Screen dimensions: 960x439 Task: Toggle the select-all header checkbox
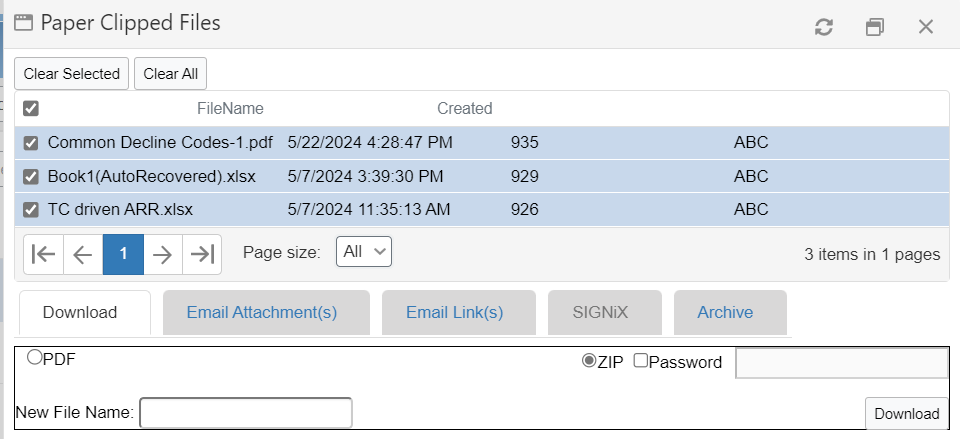pos(31,108)
